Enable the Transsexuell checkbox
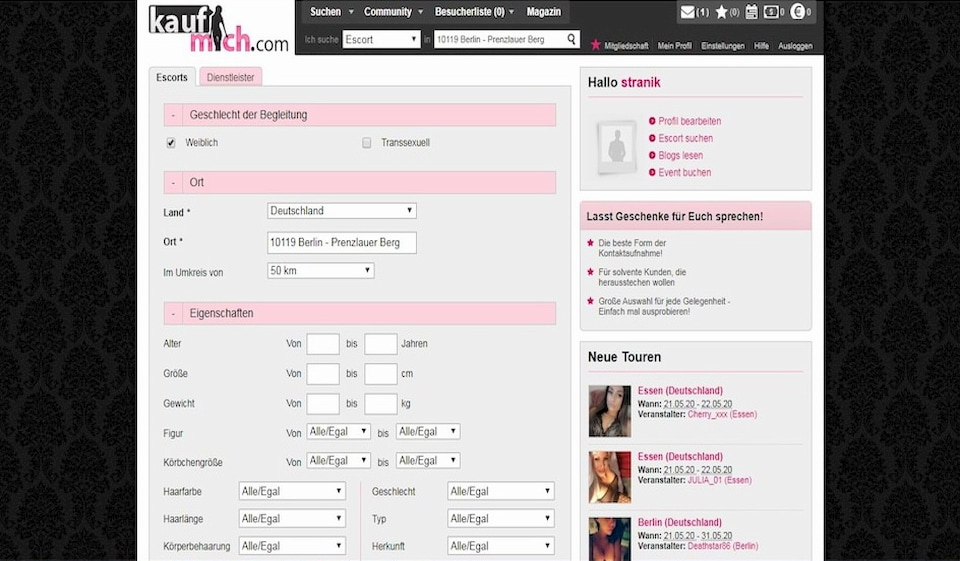Viewport: 960px width, 561px height. point(367,143)
